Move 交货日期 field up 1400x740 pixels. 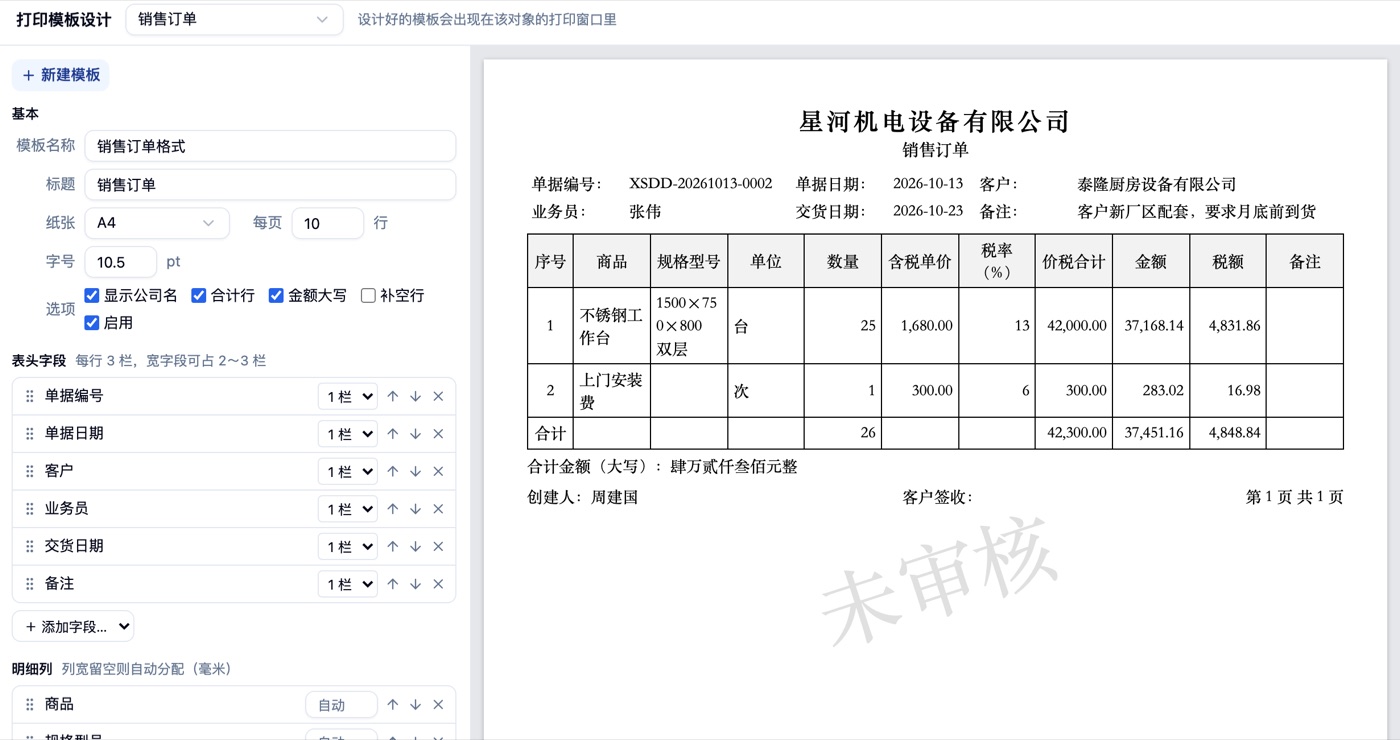[x=393, y=547]
